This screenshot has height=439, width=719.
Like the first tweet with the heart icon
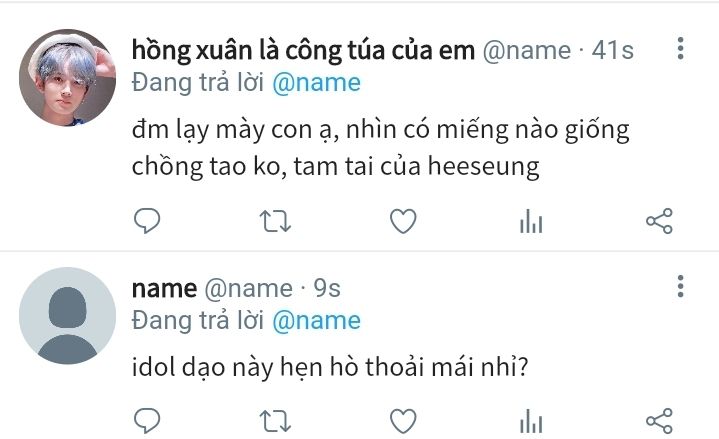403,221
